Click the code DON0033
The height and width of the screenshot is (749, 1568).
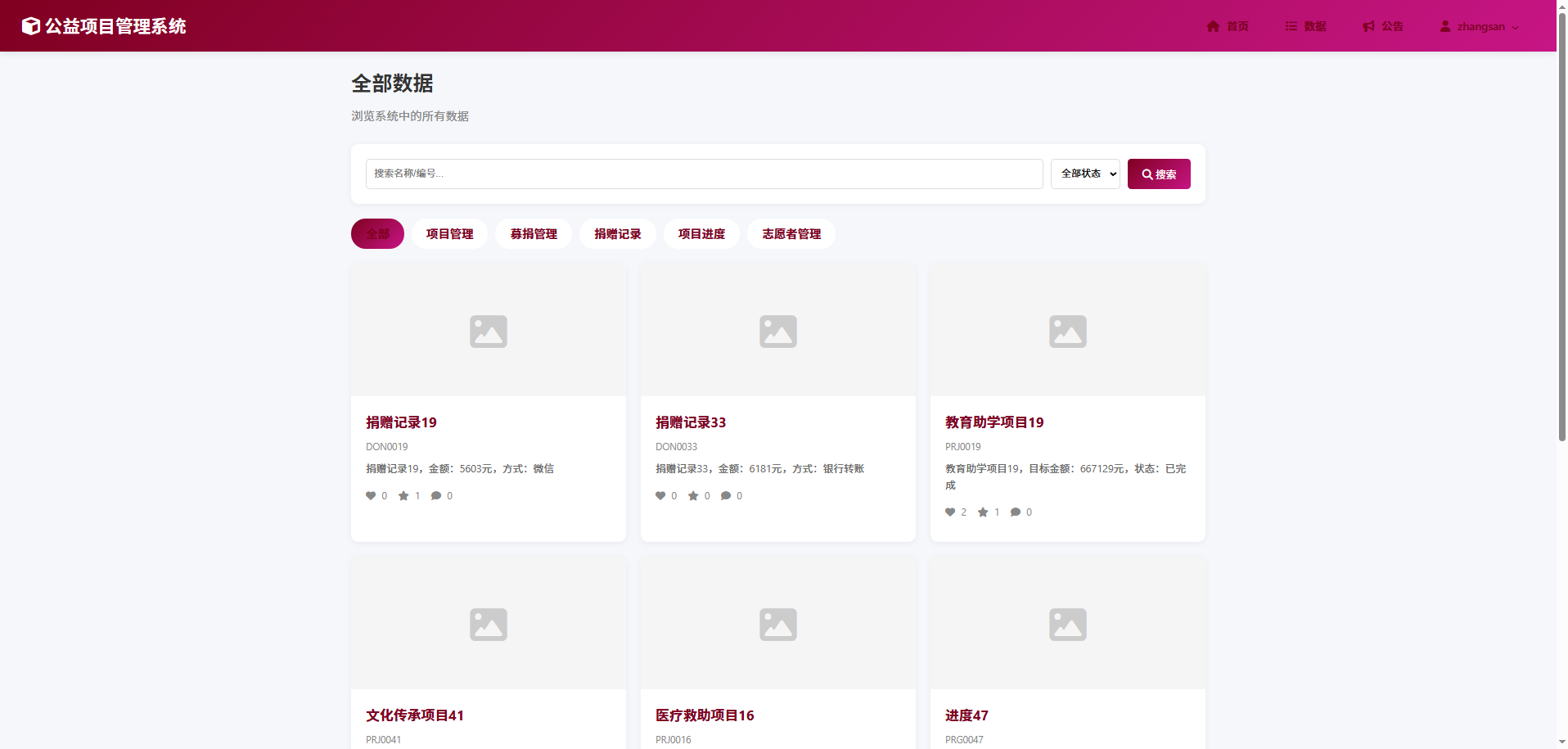(x=676, y=447)
